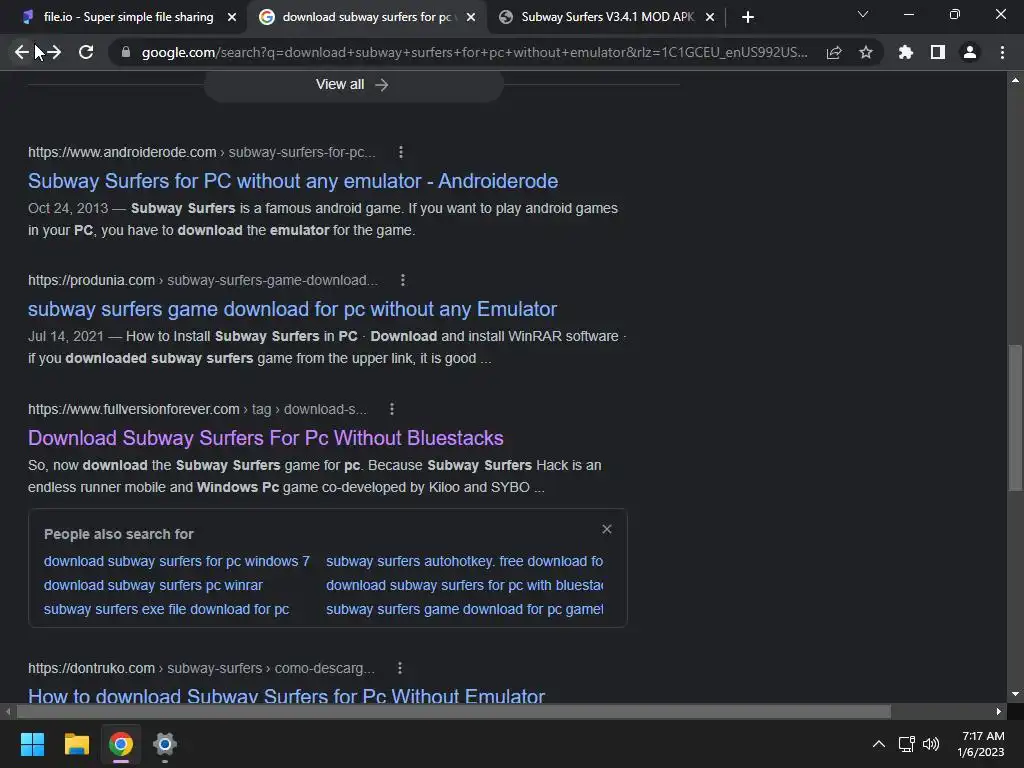
Task: Go back to the previous page
Action: 22,52
